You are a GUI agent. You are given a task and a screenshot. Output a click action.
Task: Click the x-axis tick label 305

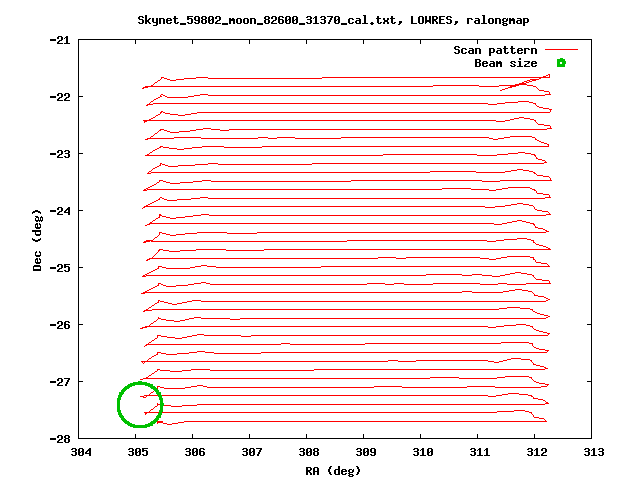(138, 452)
